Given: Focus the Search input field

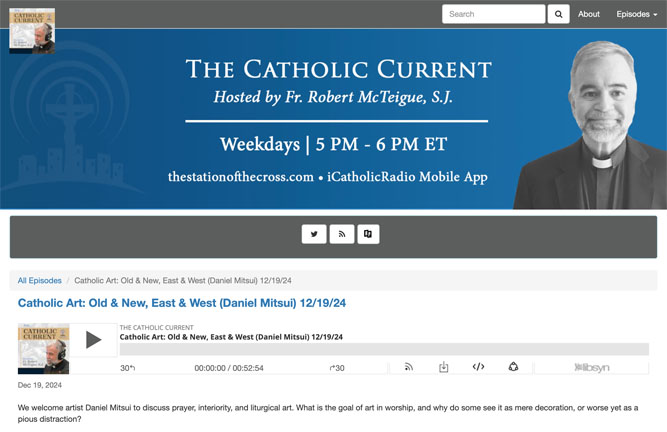Looking at the screenshot, I should [493, 14].
